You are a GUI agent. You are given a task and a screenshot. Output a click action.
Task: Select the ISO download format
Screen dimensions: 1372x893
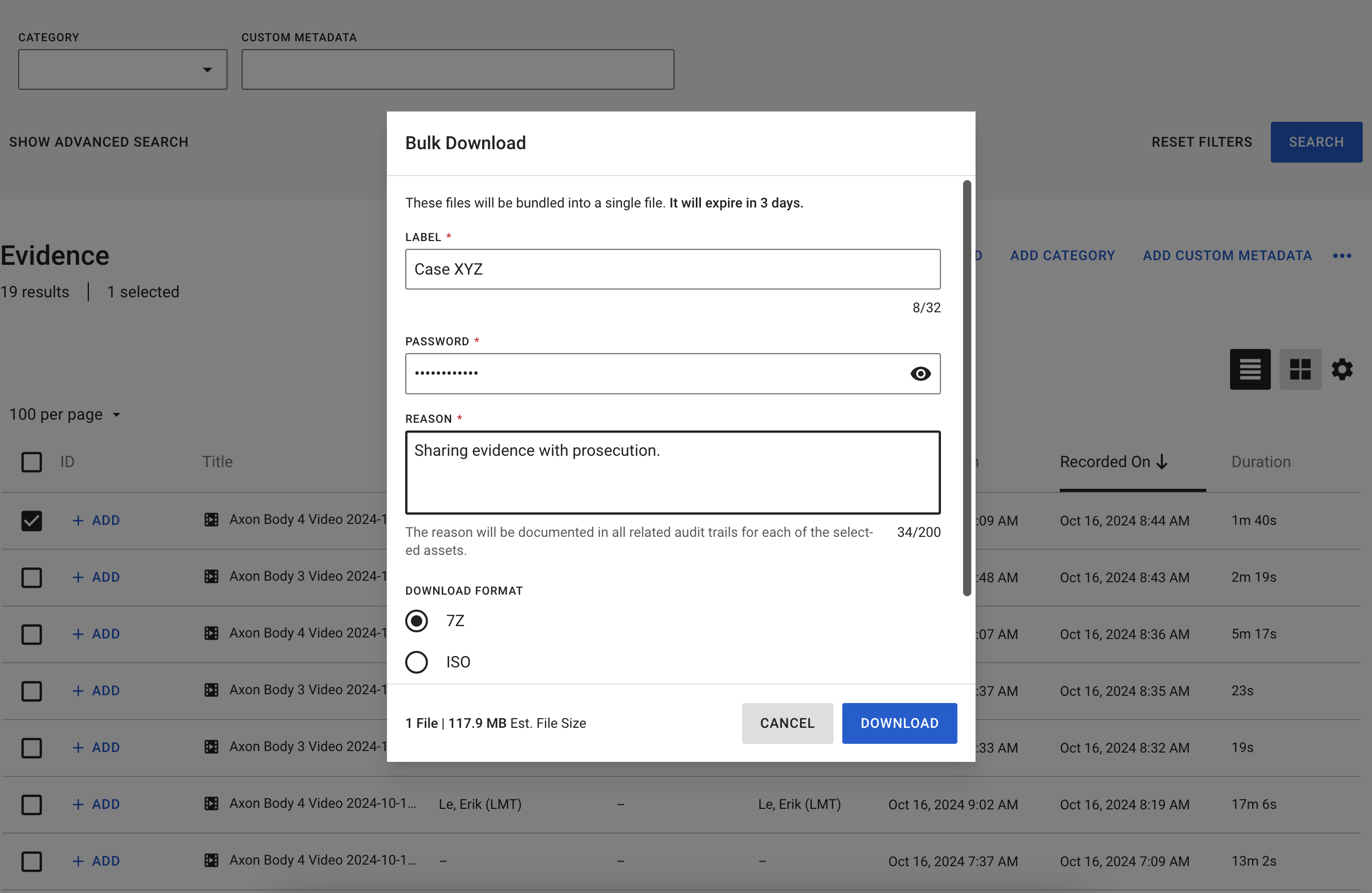(416, 662)
